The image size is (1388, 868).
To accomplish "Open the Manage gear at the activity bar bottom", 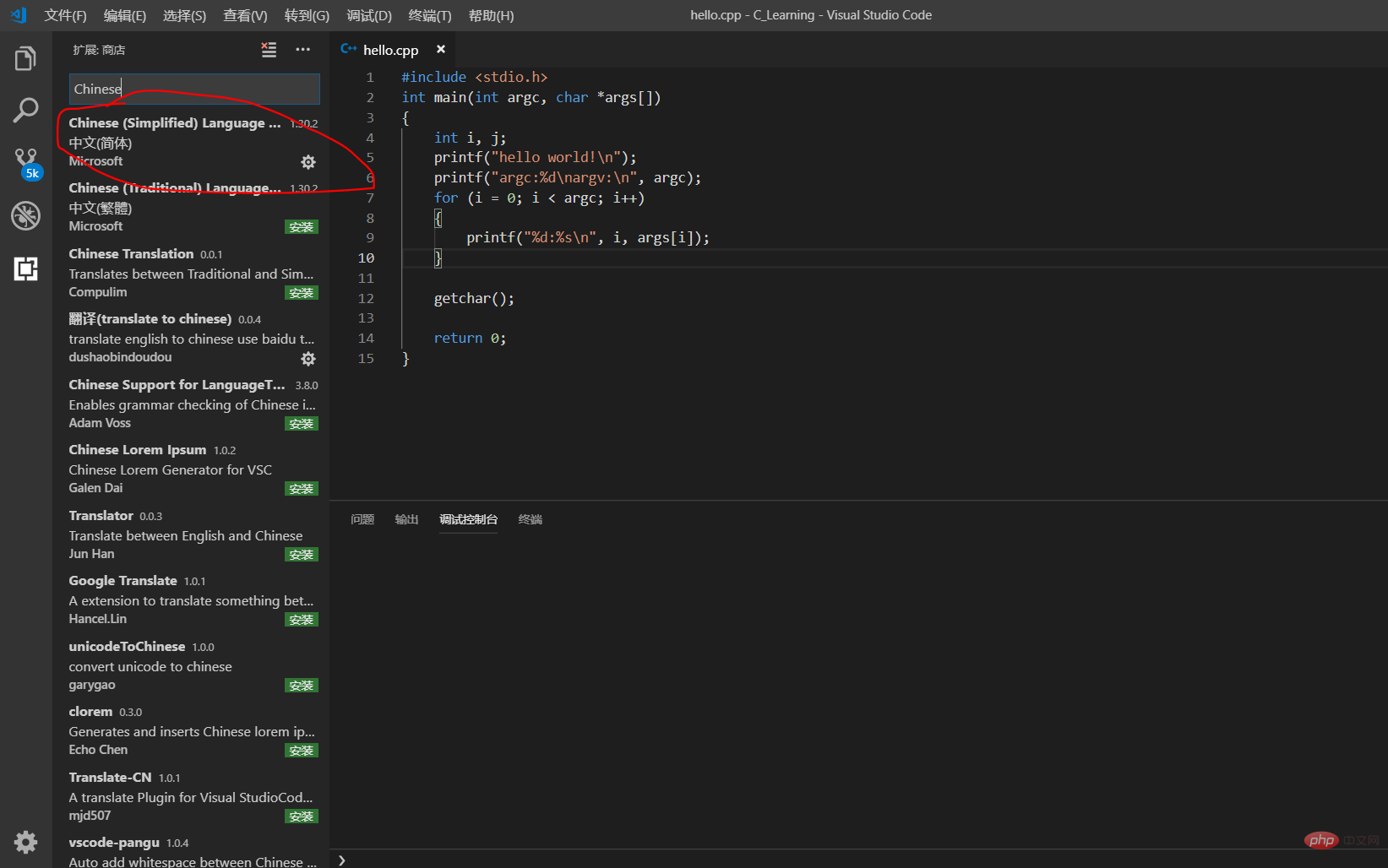I will (x=25, y=842).
